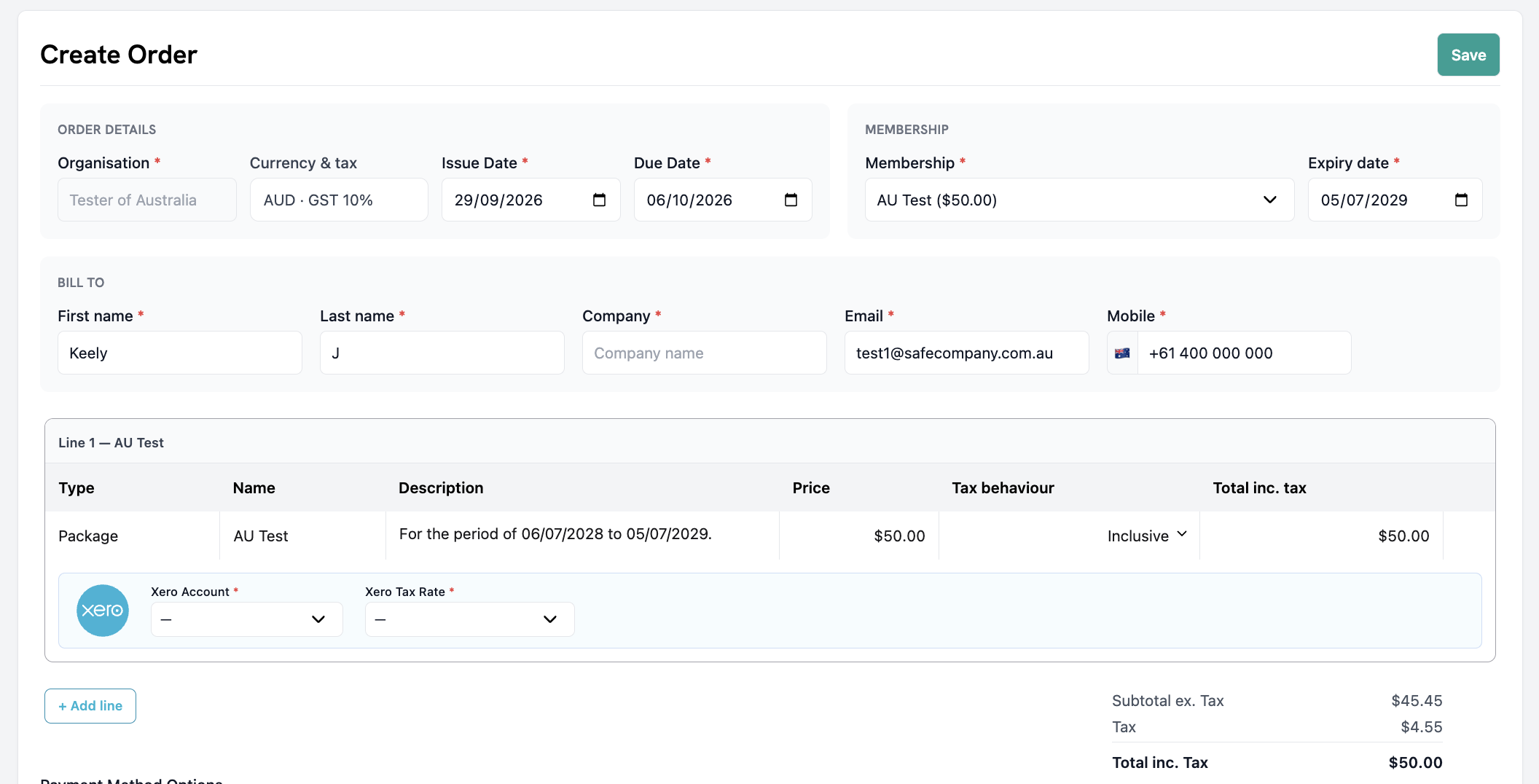
Task: Click the Package type cell
Action: [133, 536]
